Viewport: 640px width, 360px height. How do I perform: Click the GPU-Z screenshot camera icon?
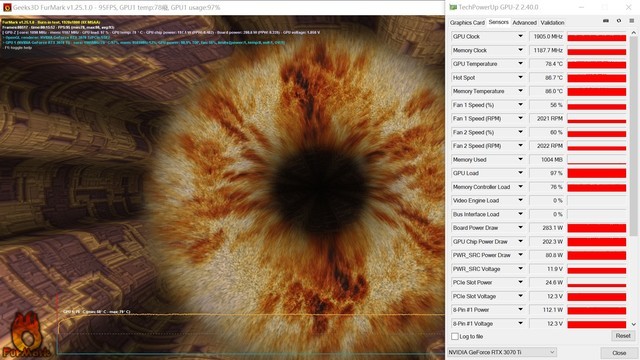[x=606, y=21]
